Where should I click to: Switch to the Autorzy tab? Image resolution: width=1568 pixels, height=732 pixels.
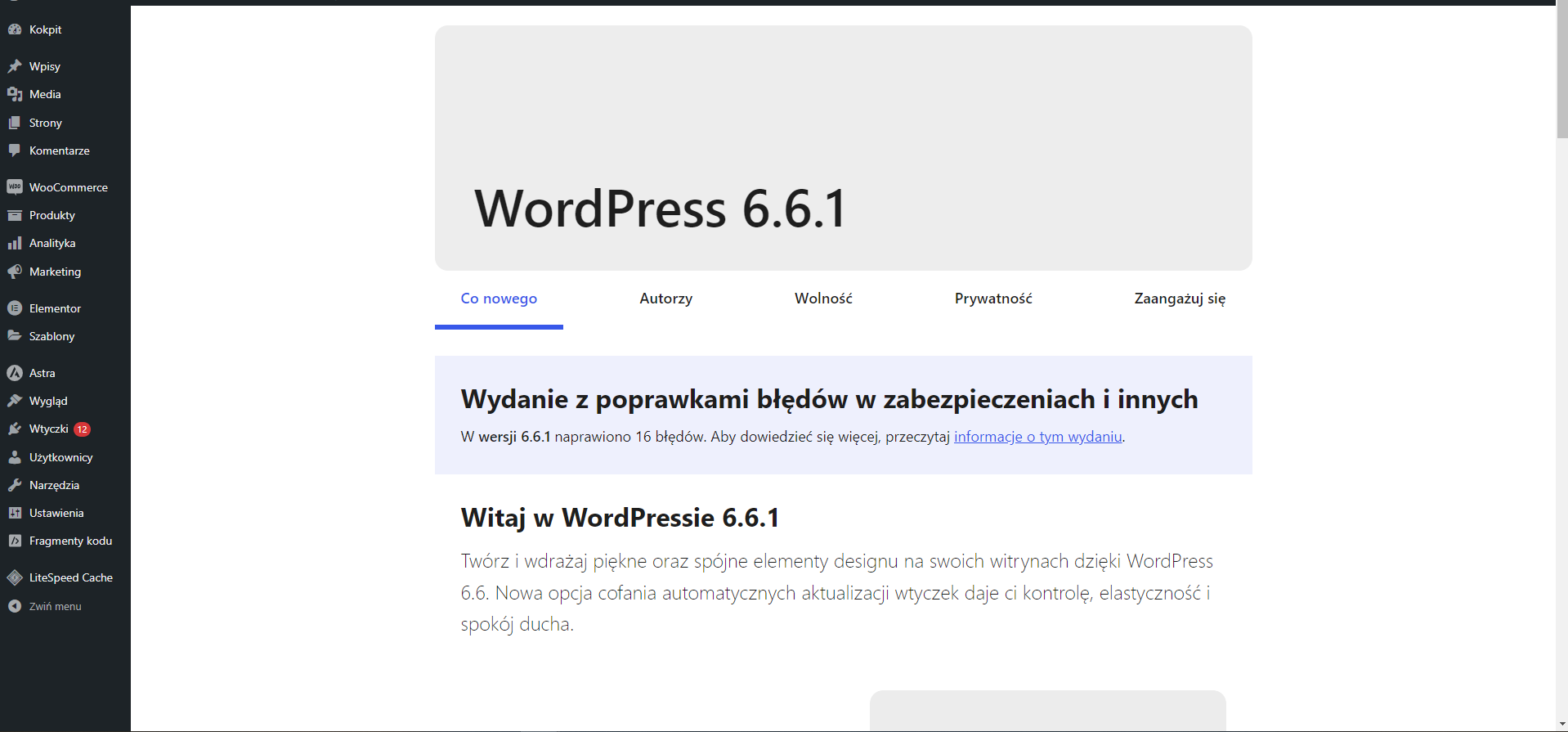666,299
